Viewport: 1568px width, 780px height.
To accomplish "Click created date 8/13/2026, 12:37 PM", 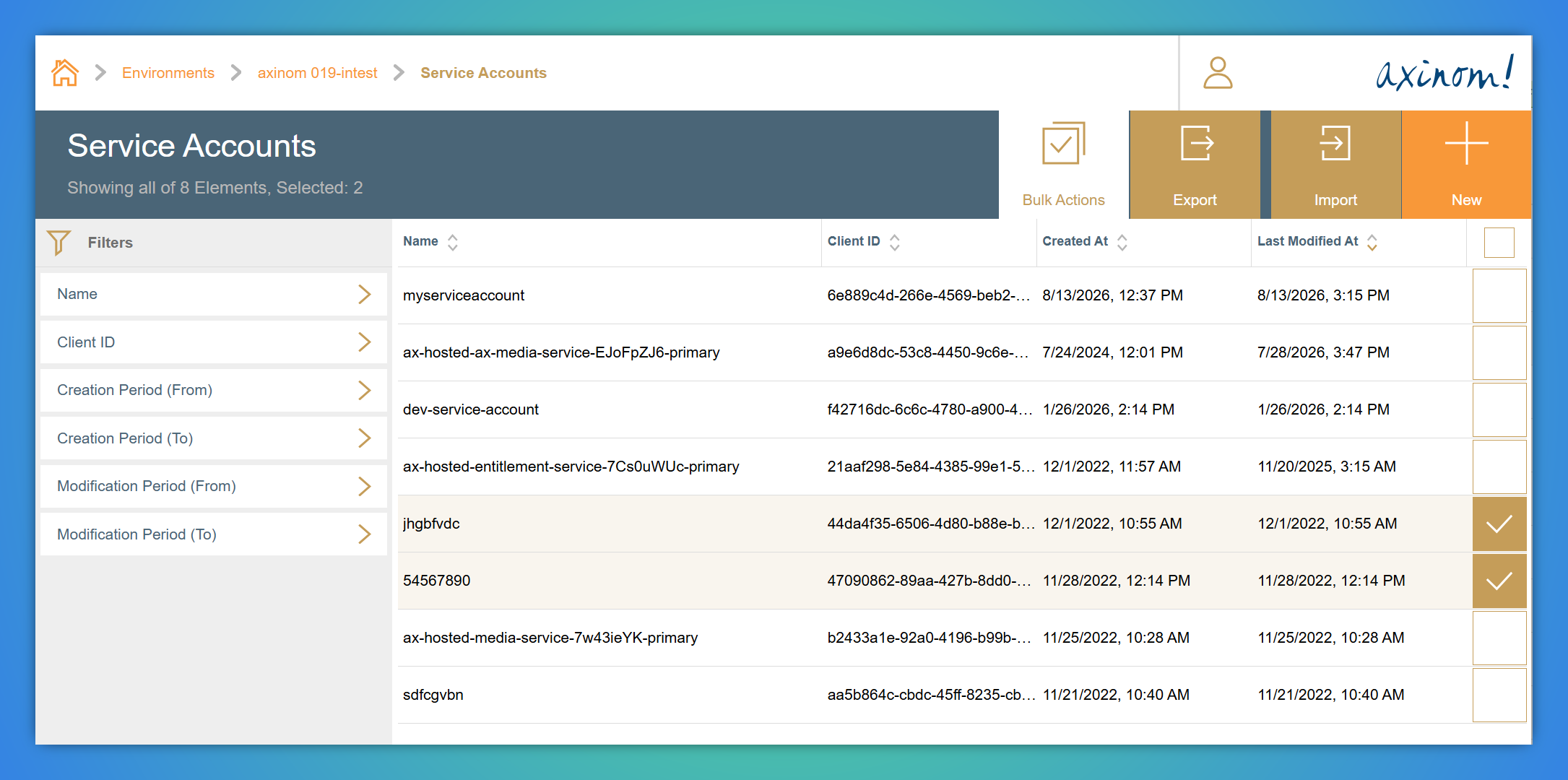I will (1113, 295).
